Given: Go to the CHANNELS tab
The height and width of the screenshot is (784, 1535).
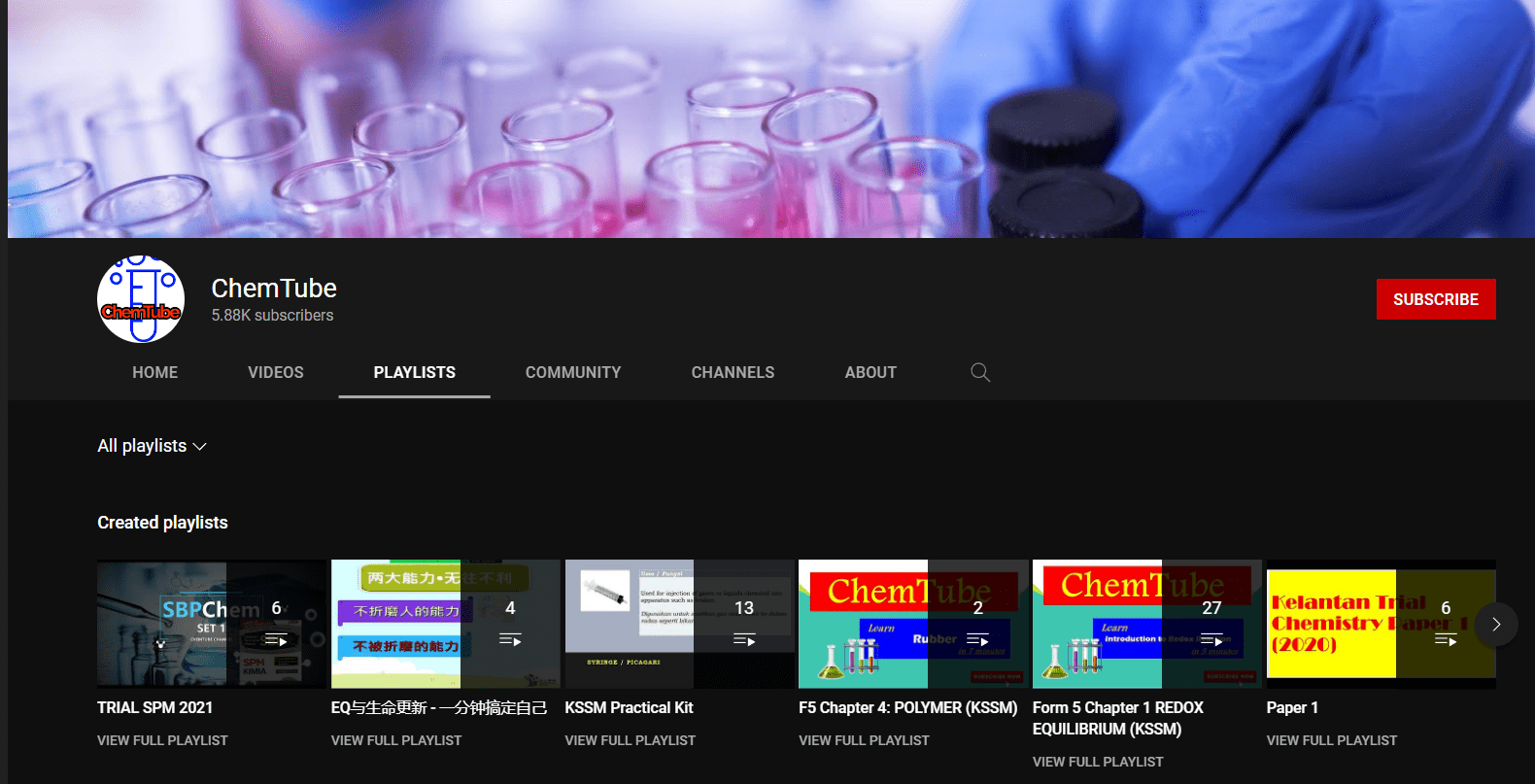Looking at the screenshot, I should (x=733, y=372).
